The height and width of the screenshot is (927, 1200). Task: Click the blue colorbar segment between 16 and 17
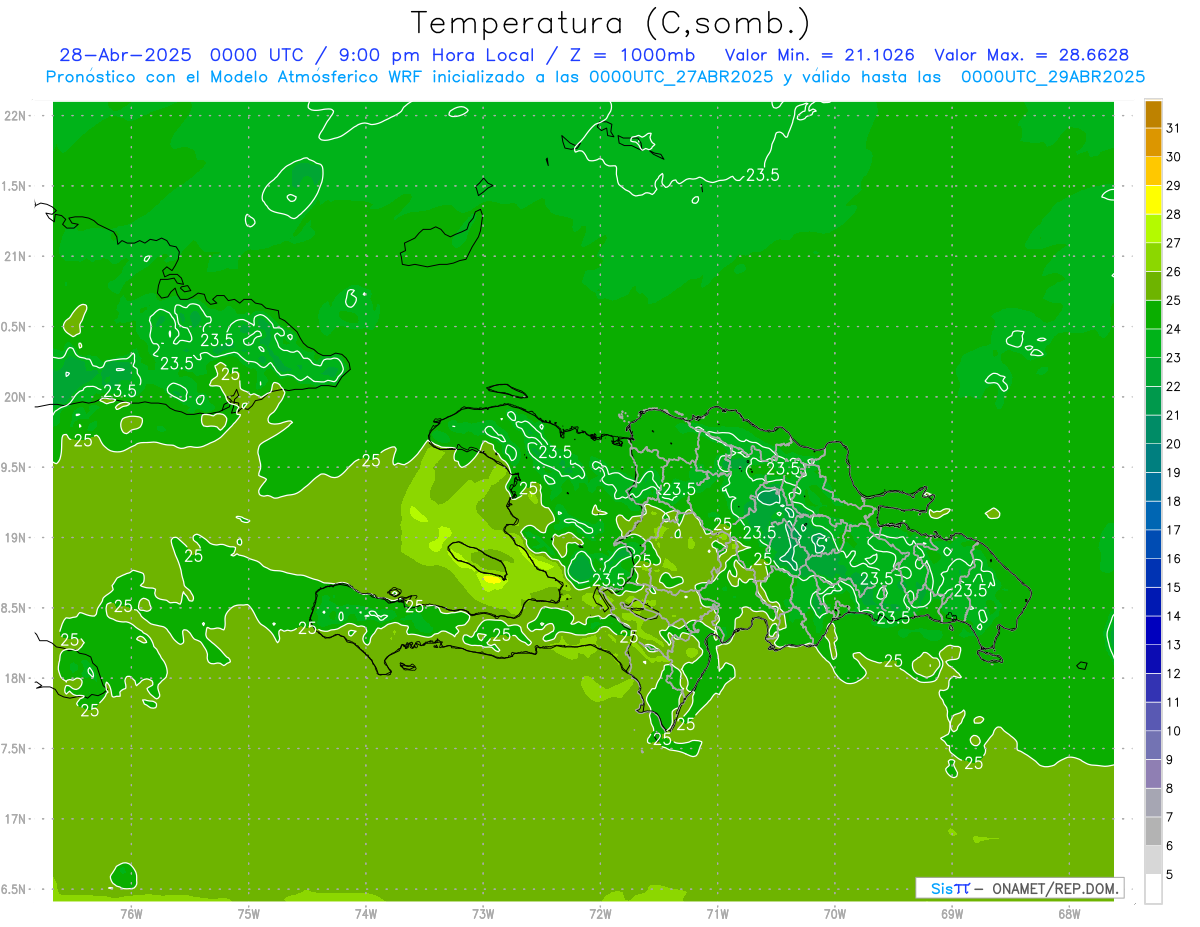[1153, 545]
